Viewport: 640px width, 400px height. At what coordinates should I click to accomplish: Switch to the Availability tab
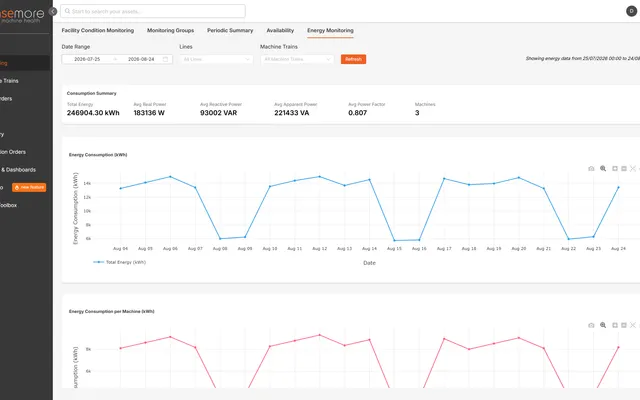pos(280,30)
